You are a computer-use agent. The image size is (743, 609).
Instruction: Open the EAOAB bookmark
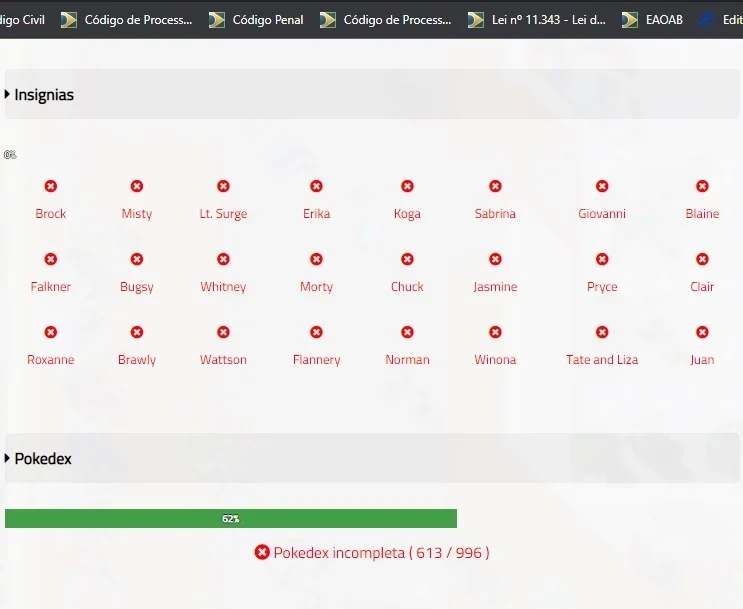tap(652, 19)
